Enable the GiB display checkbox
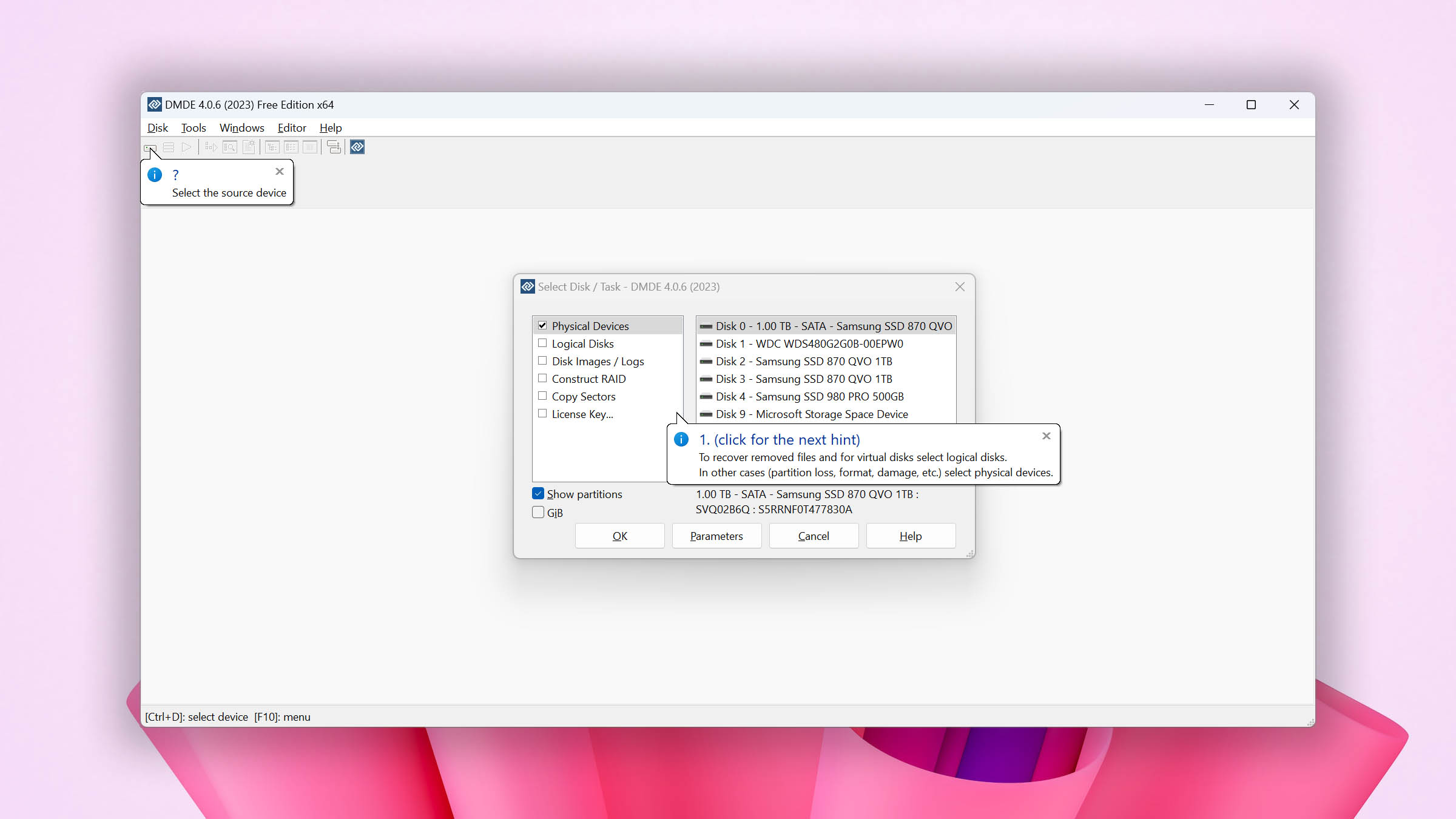The height and width of the screenshot is (819, 1456). tap(538, 512)
